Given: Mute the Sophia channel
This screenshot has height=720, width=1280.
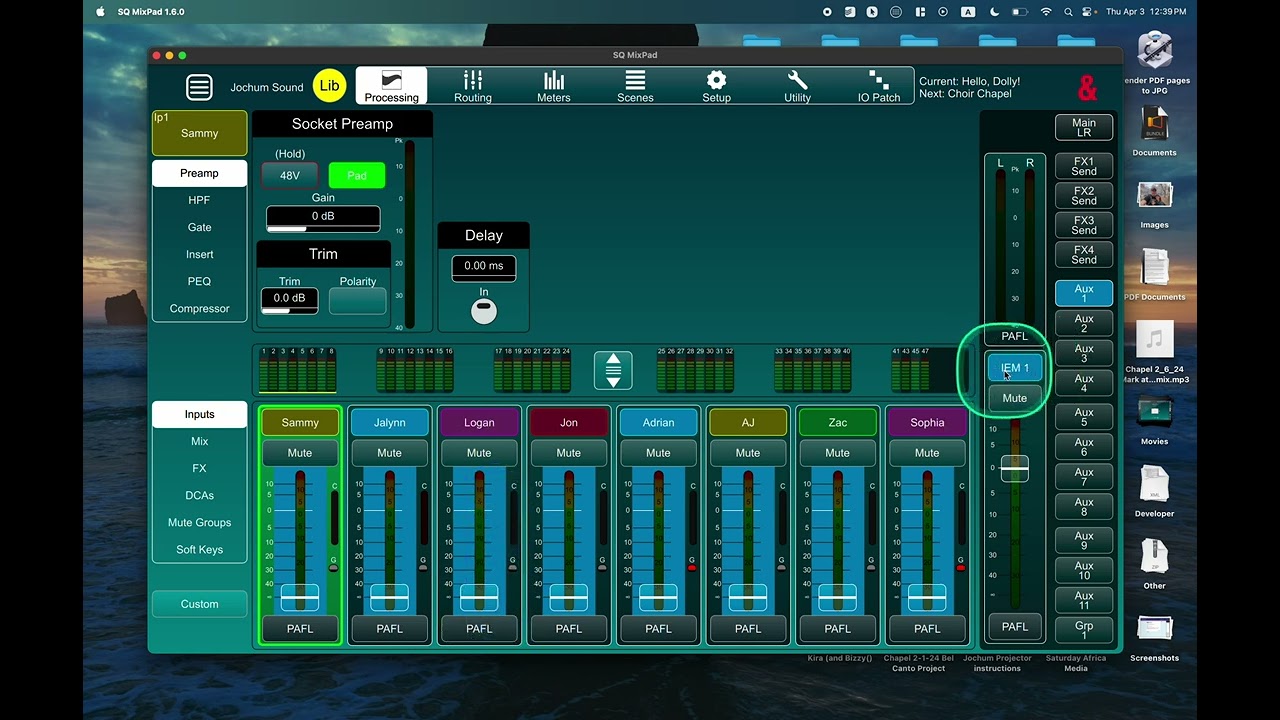Looking at the screenshot, I should click(927, 453).
